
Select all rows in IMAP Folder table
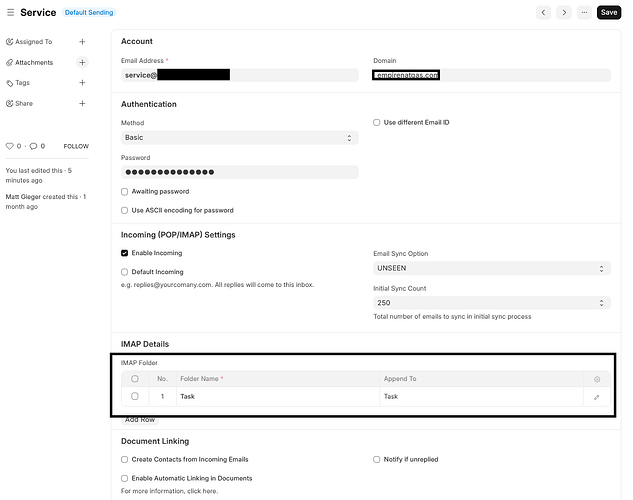pos(135,379)
